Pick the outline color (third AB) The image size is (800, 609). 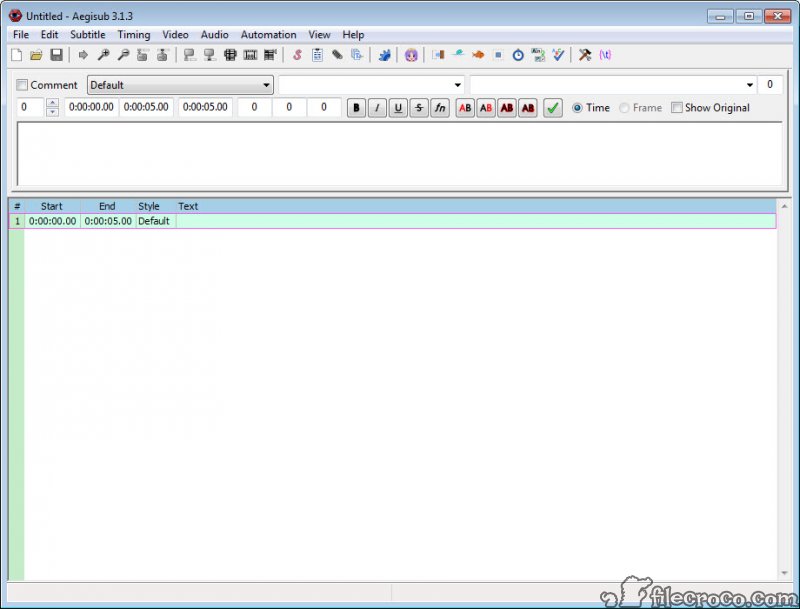pyautogui.click(x=507, y=108)
